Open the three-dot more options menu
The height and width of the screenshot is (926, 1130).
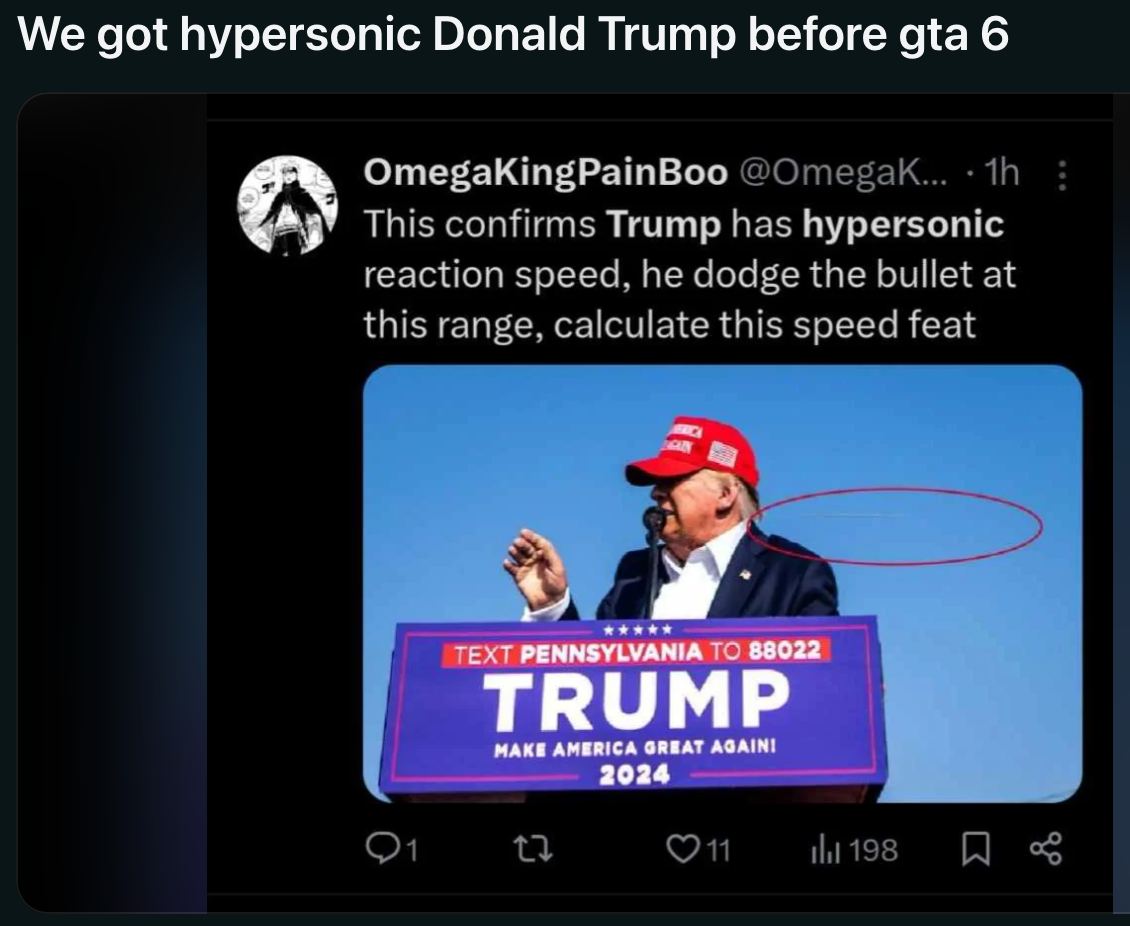point(1061,175)
